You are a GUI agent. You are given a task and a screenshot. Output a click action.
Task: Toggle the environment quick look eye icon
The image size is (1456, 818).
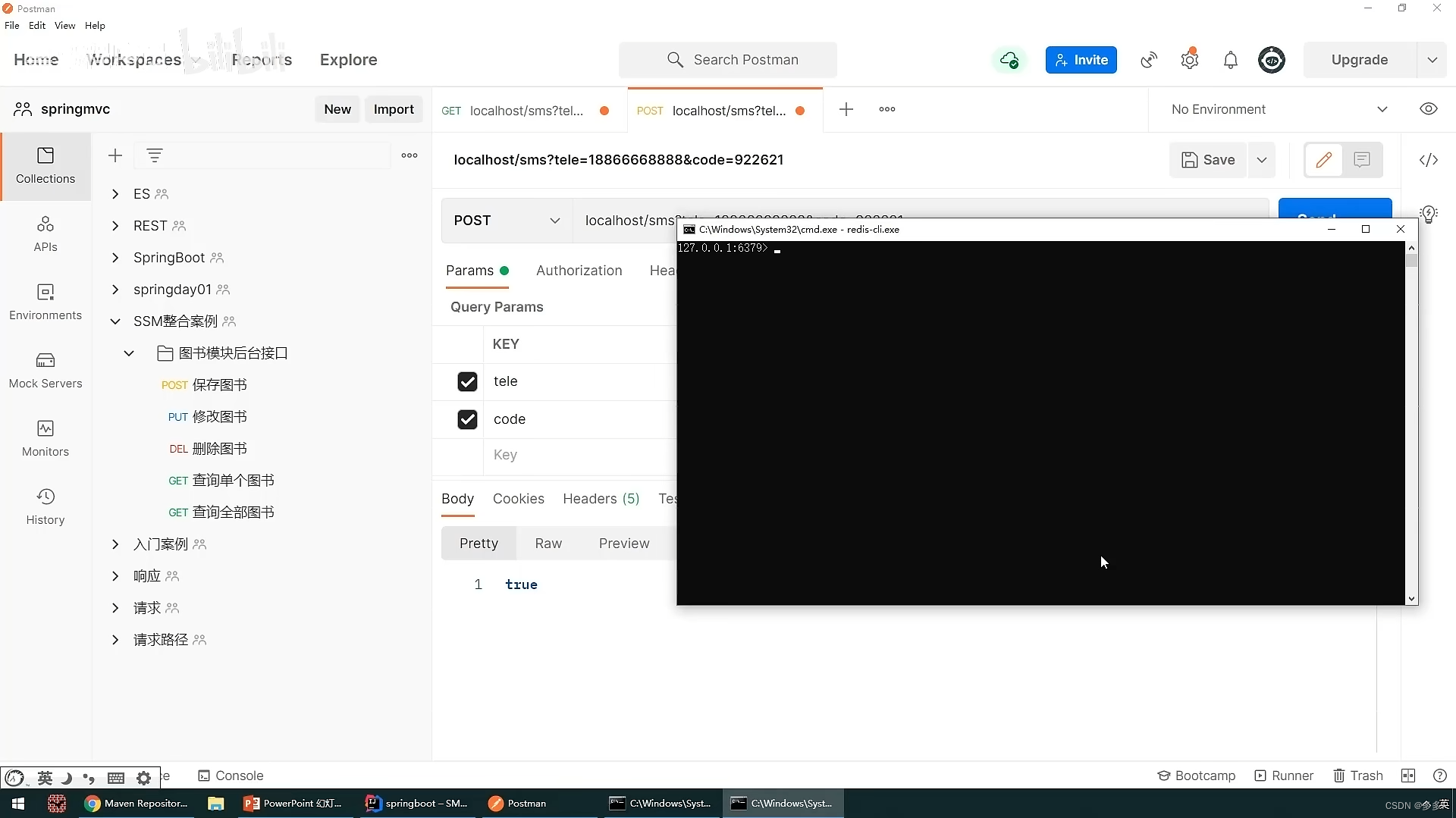pos(1429,108)
